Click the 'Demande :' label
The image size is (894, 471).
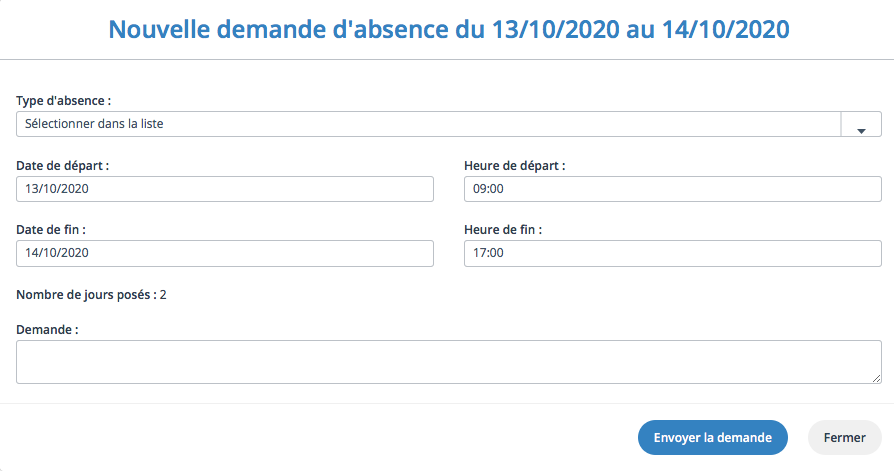[x=47, y=330]
